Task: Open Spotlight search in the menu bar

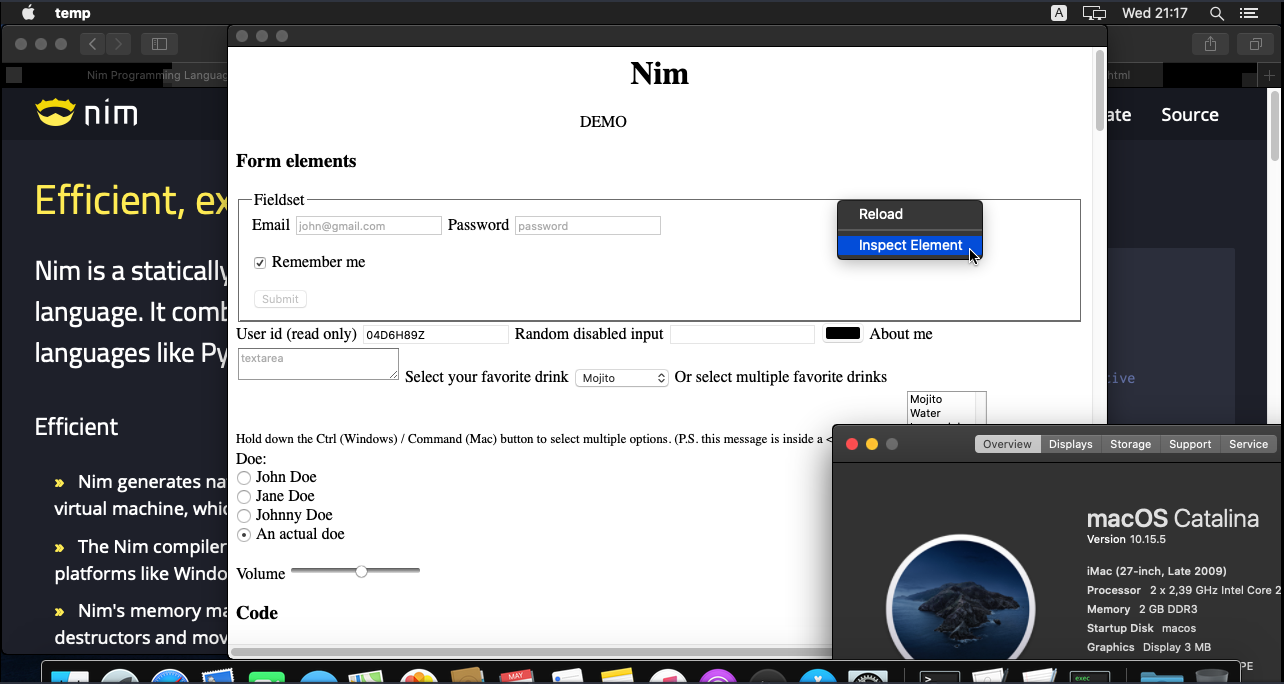Action: [1217, 13]
